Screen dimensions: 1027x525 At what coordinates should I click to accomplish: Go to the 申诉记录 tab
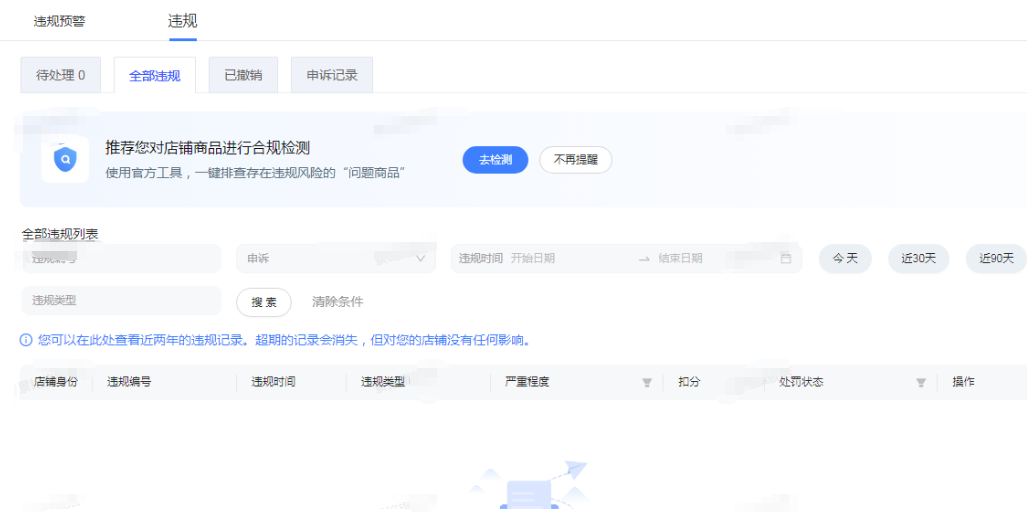[332, 75]
